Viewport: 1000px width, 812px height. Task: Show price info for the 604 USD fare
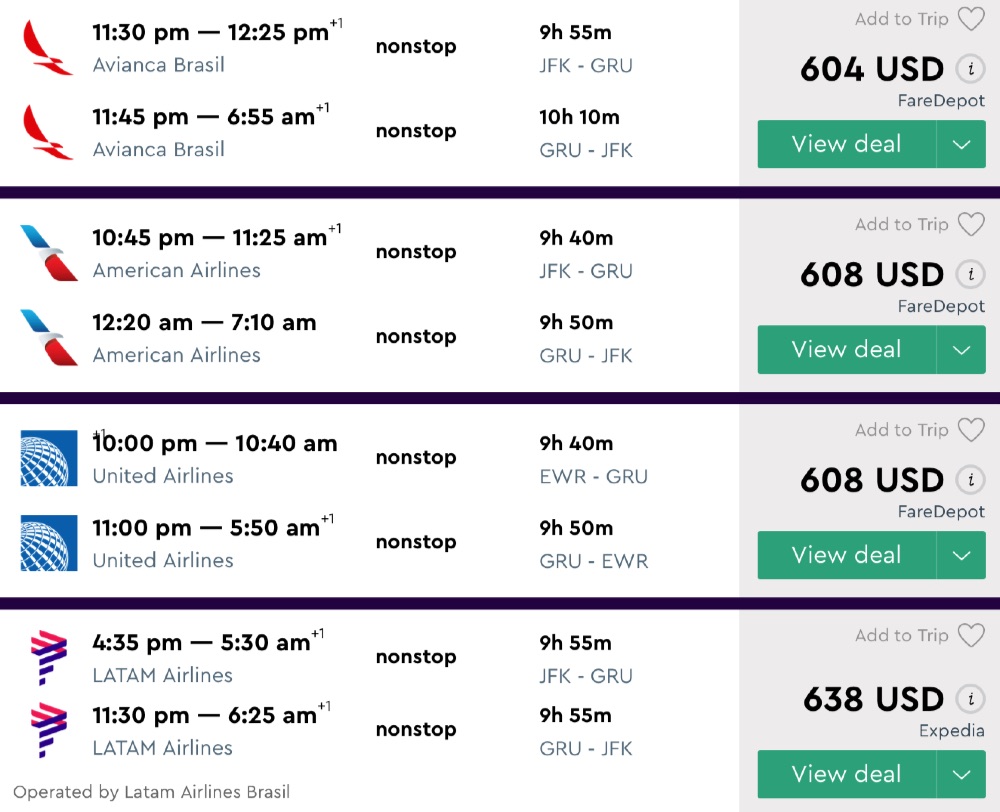point(968,69)
